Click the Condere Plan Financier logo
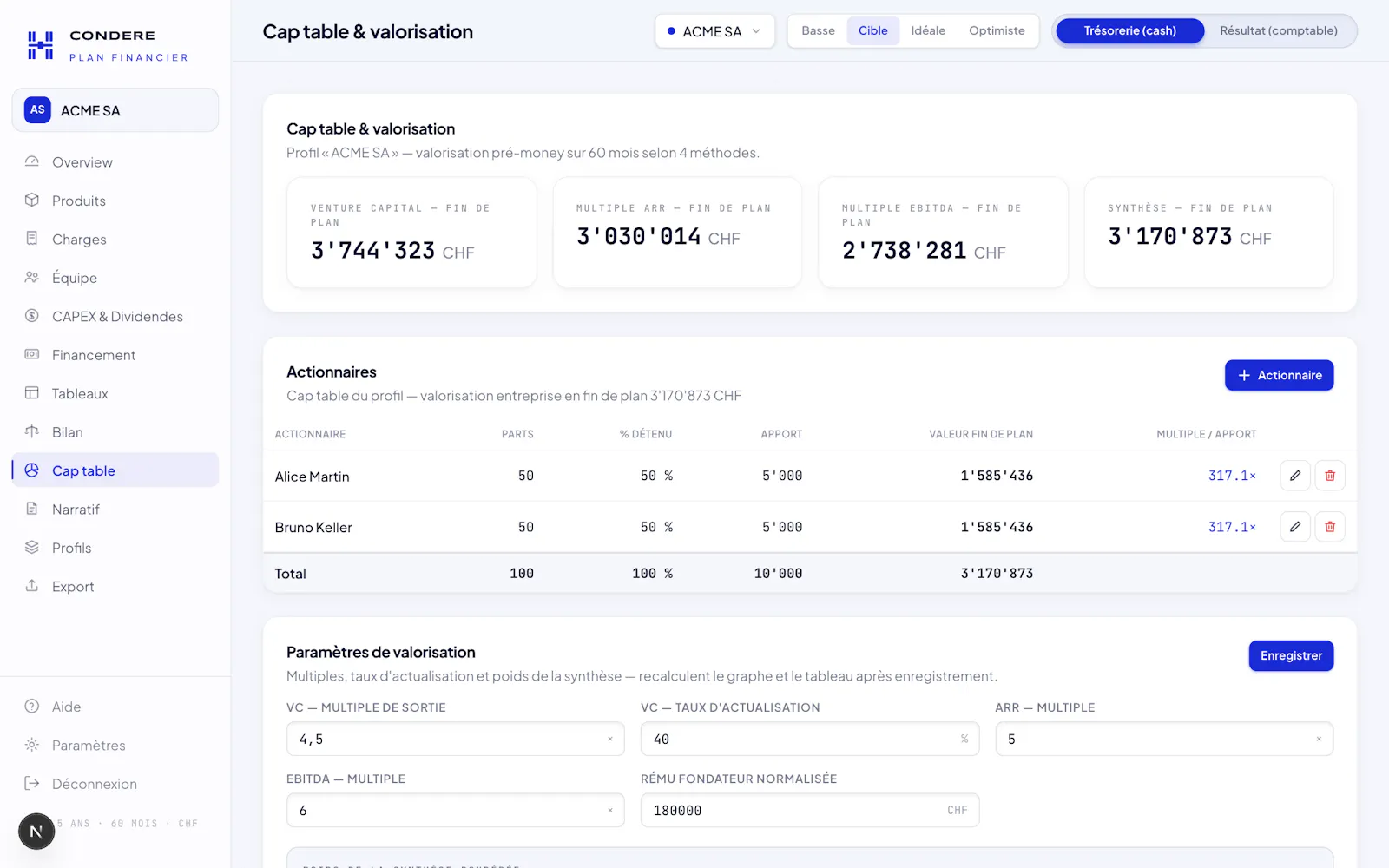This screenshot has width=1389, height=868. [108, 45]
